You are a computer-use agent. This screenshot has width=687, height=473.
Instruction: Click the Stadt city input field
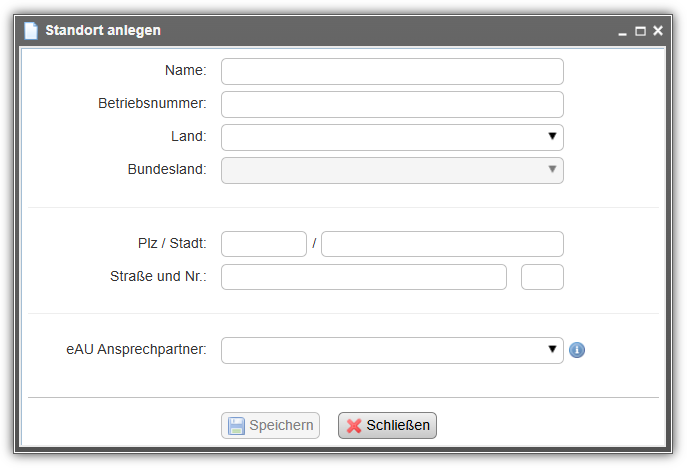pos(442,244)
